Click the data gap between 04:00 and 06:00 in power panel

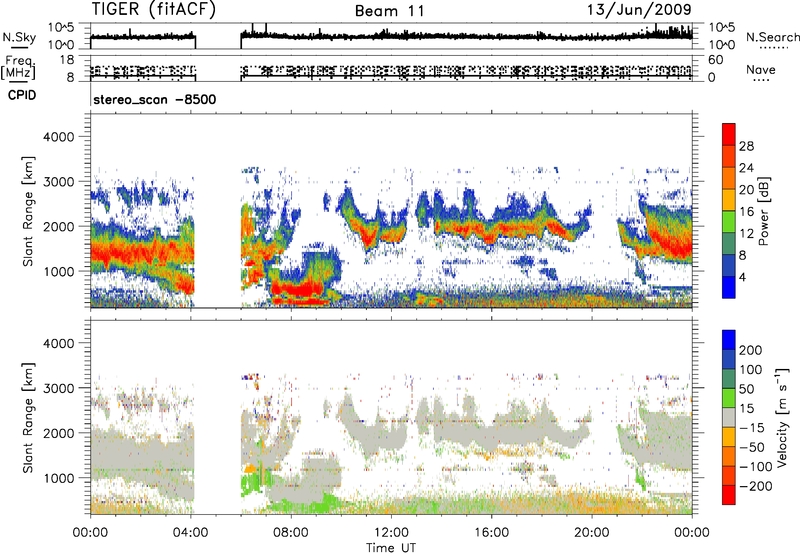coord(218,211)
